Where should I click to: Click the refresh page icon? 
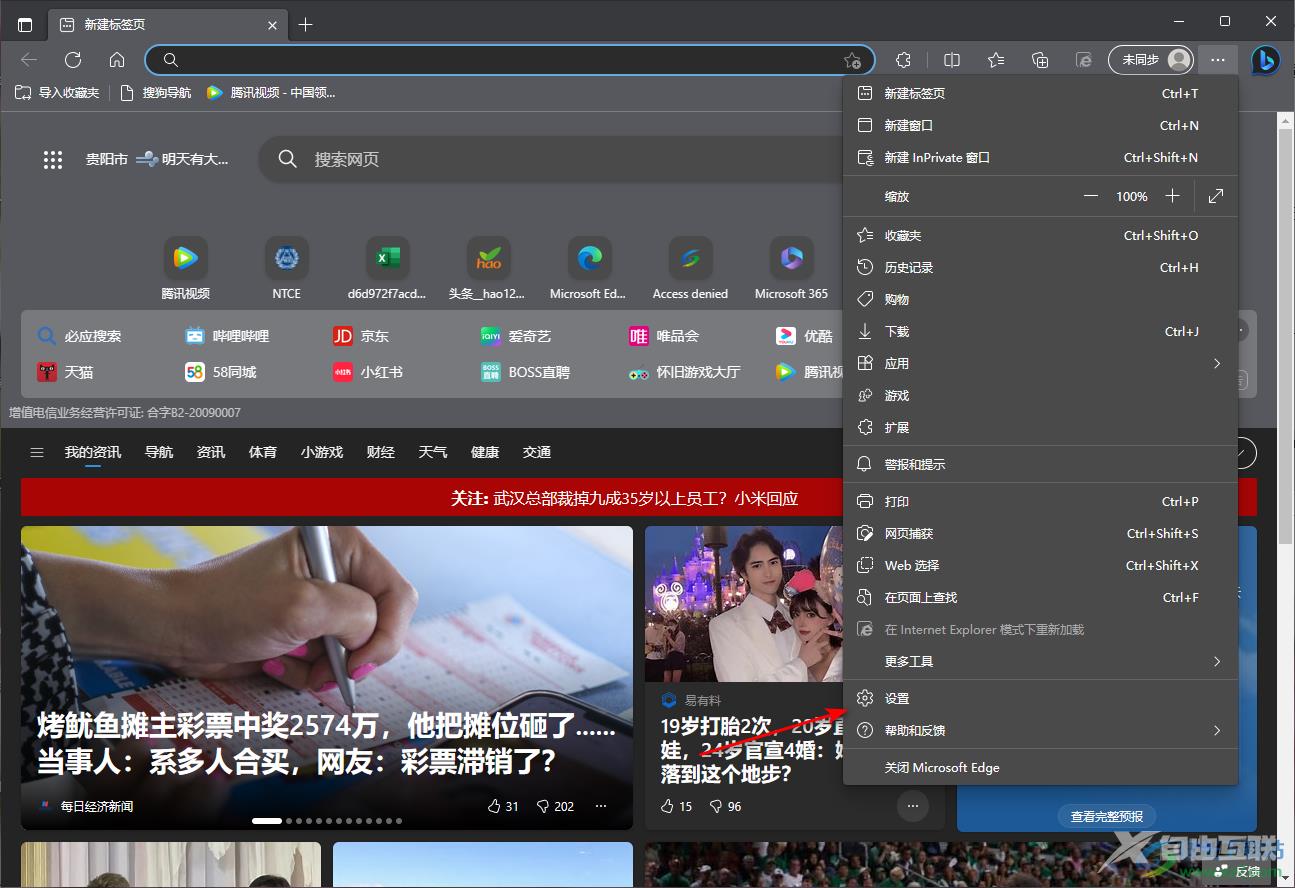[73, 60]
